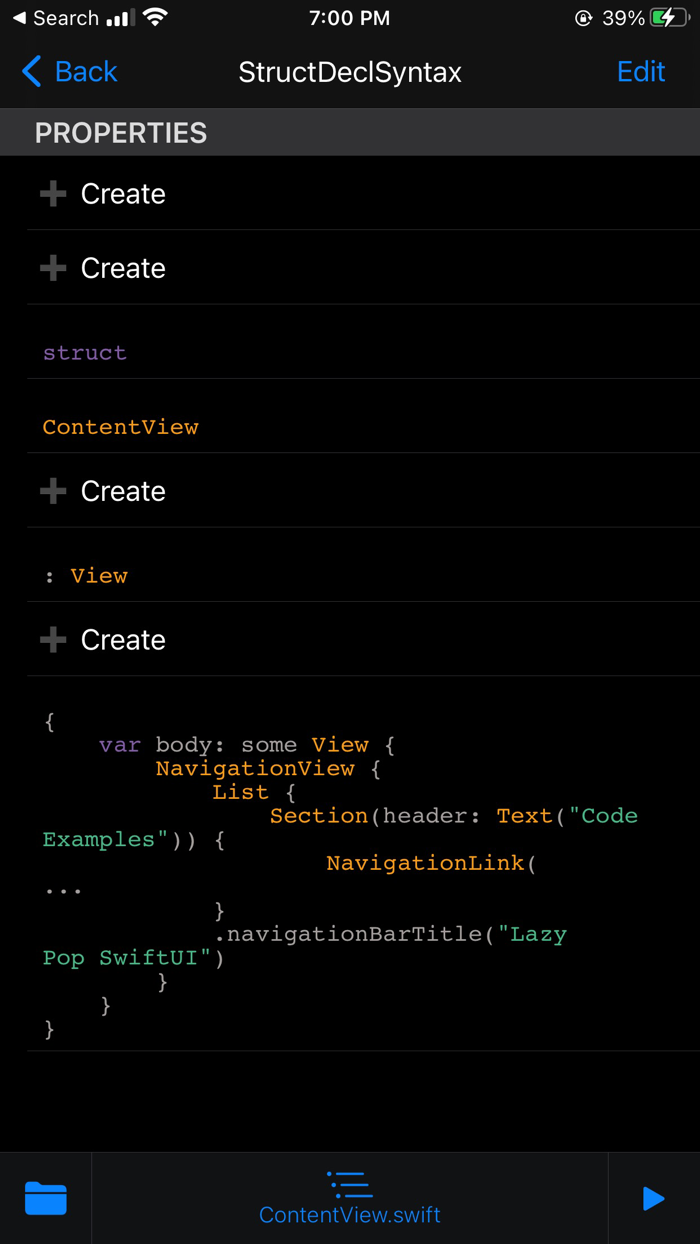Collapse the PROPERTIES section header
The width and height of the screenshot is (700, 1244).
[120, 132]
